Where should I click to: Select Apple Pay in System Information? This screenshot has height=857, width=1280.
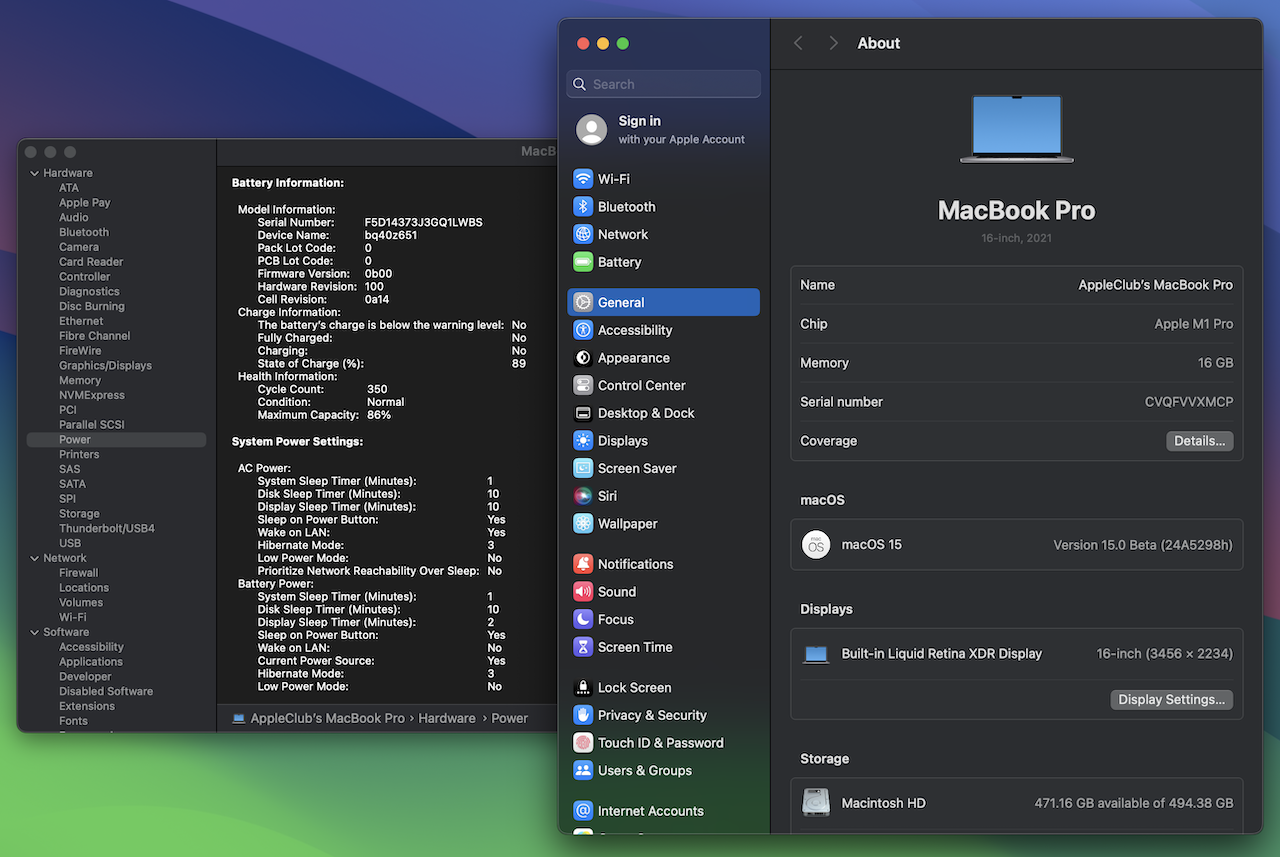tap(85, 203)
